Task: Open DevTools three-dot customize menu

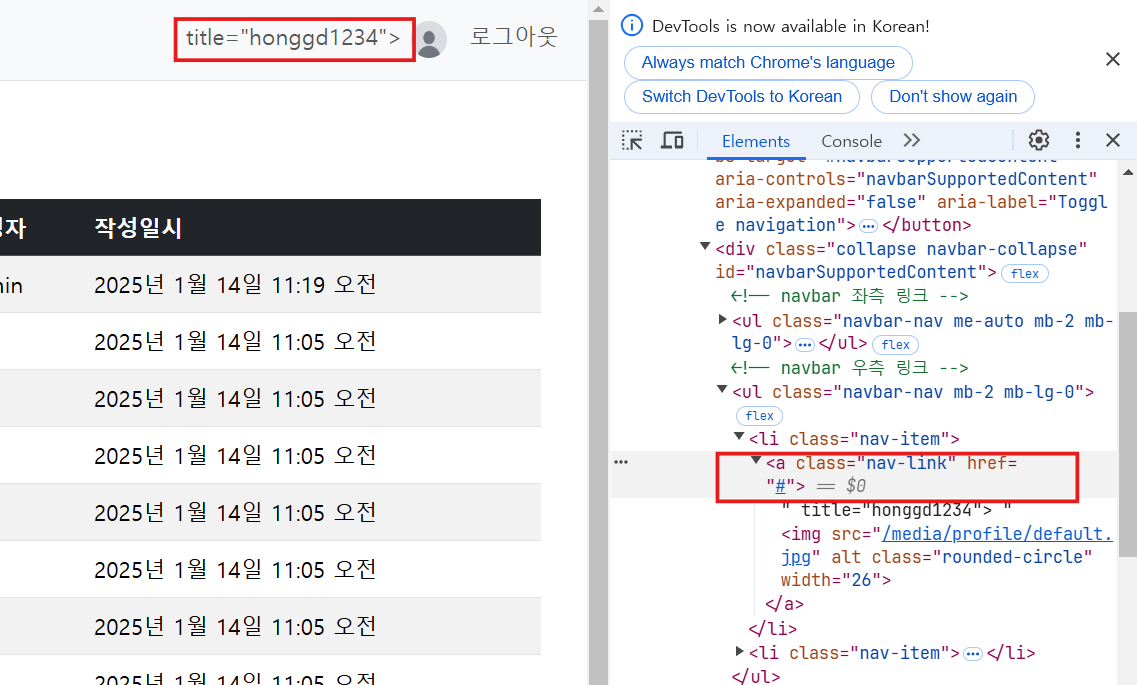Action: (x=1078, y=140)
